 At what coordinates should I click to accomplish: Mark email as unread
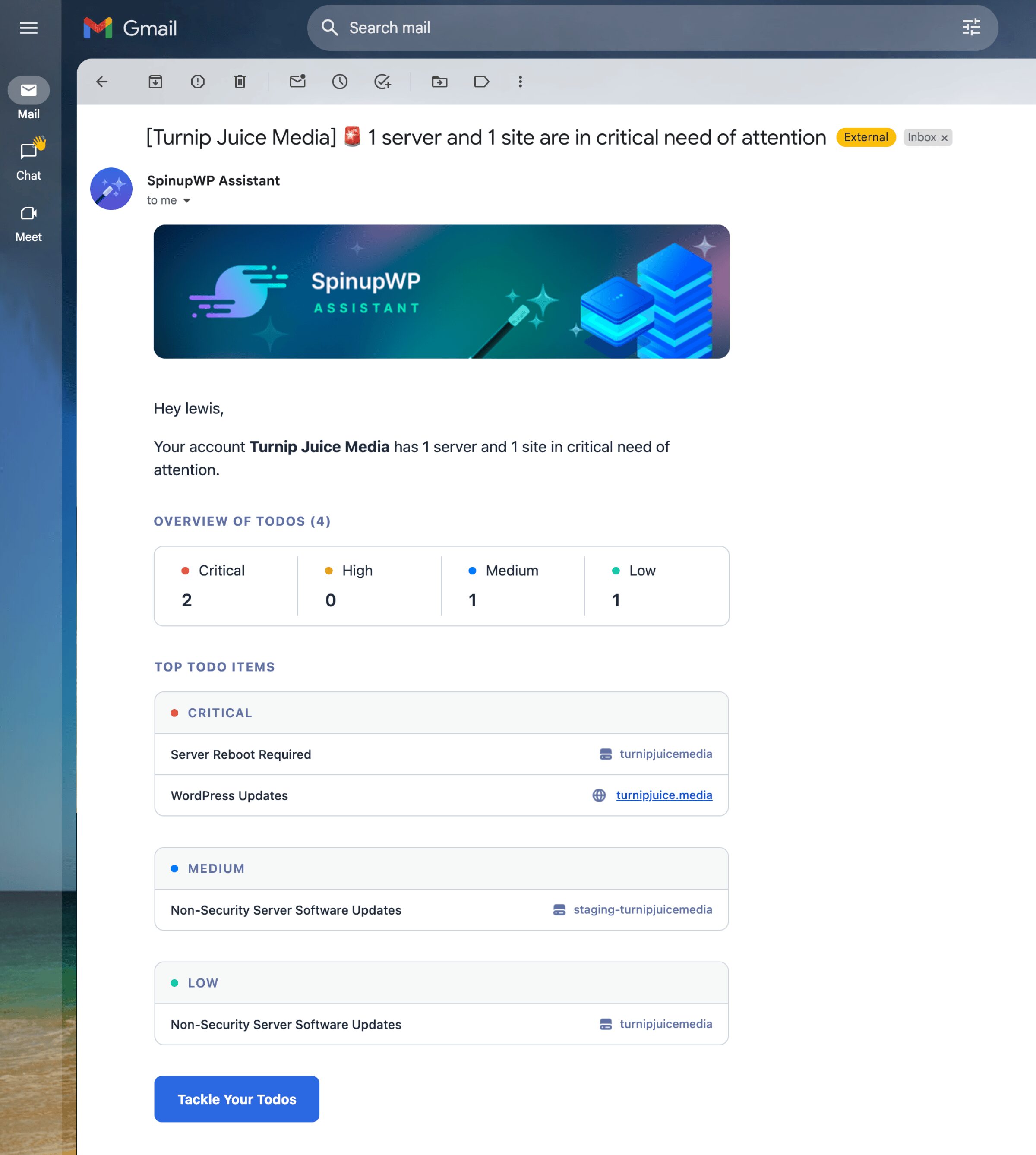tap(298, 82)
